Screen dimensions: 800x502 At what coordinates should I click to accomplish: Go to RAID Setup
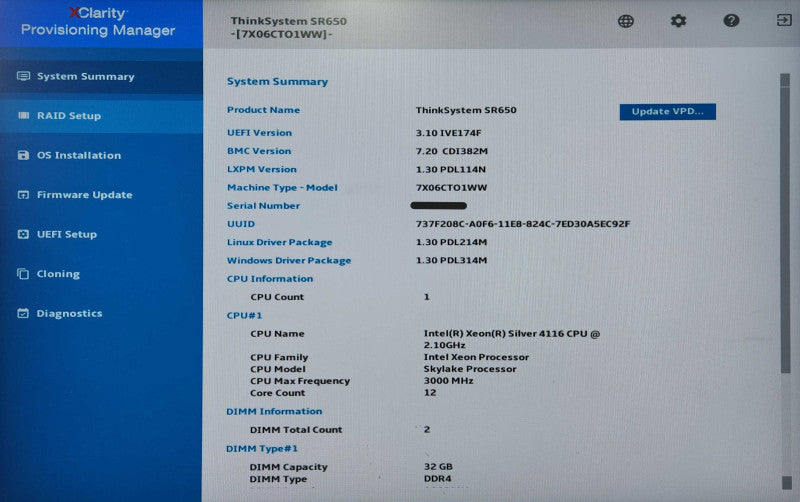tap(101, 116)
